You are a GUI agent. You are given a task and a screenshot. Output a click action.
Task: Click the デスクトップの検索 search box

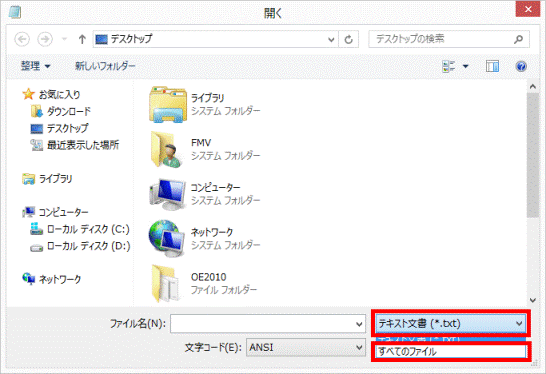449,39
